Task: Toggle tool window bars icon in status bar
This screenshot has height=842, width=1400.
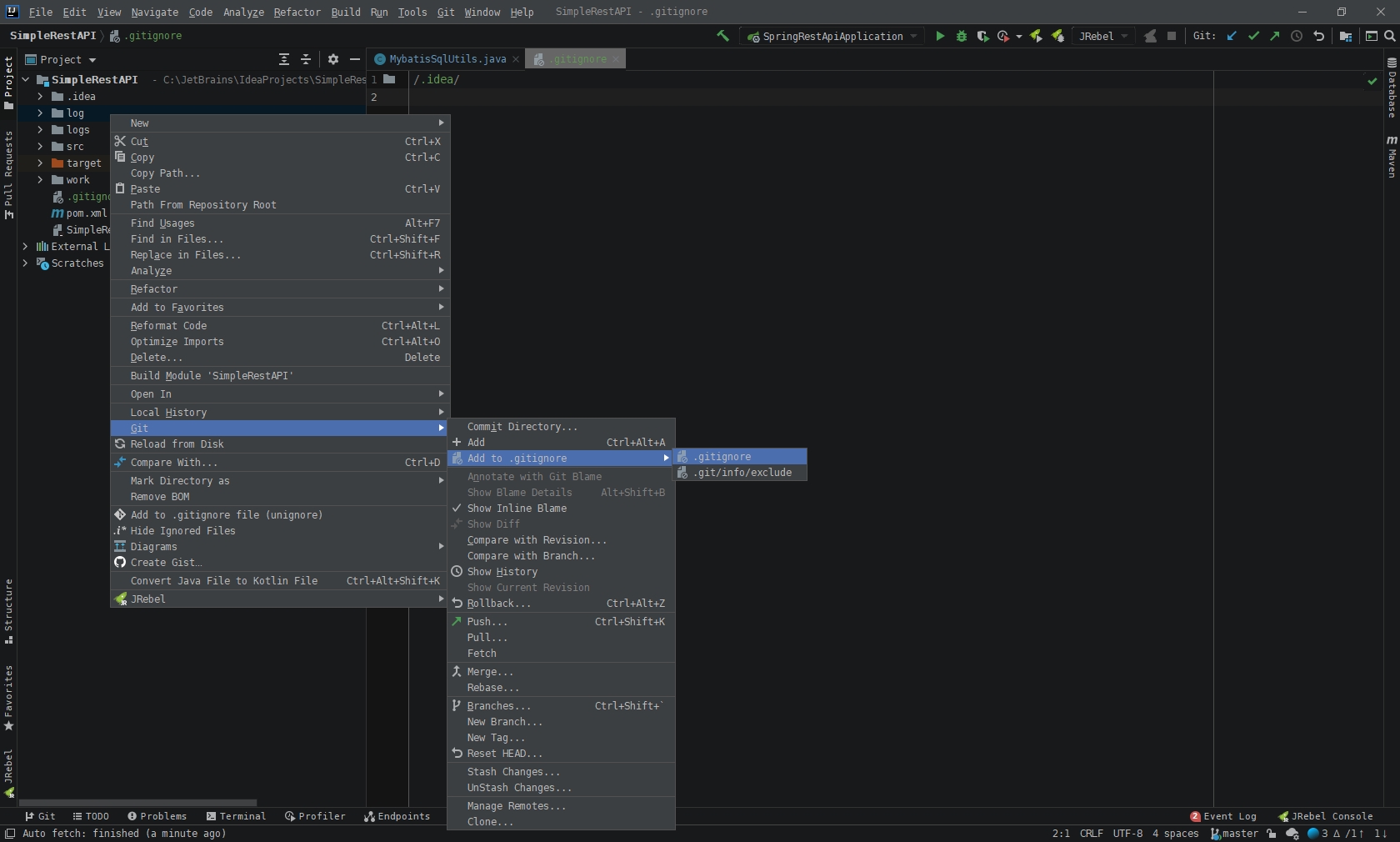Action: 9,834
